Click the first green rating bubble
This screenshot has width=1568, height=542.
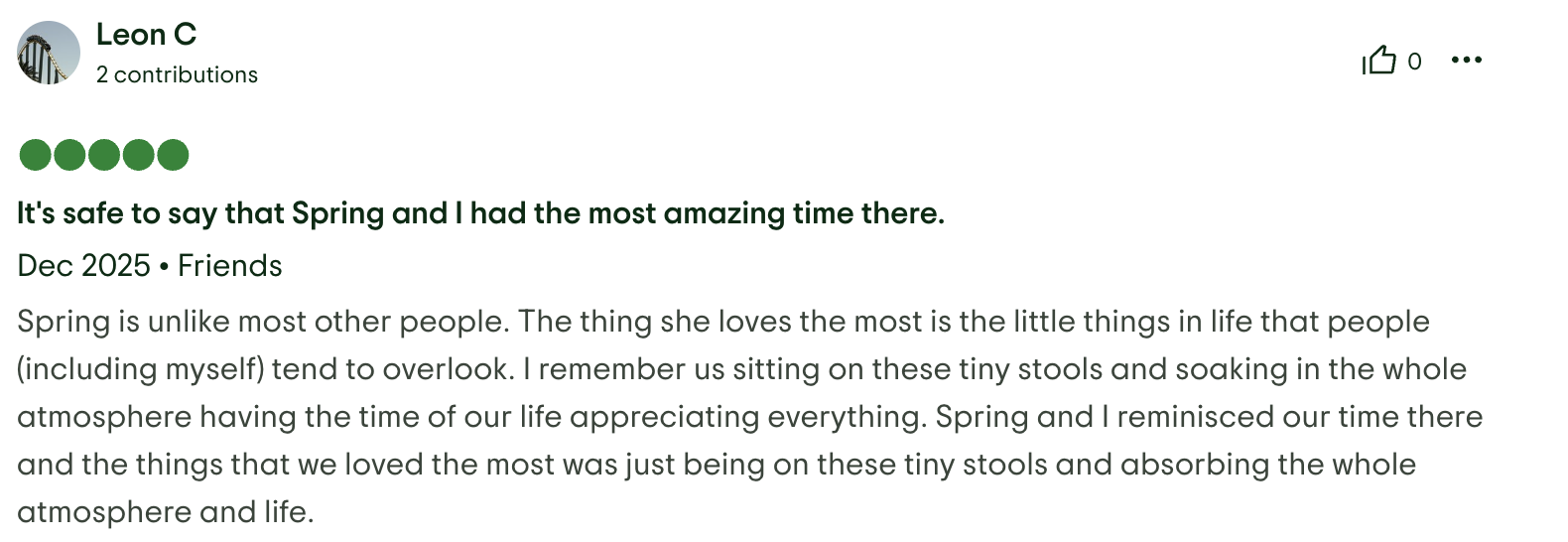(x=36, y=155)
